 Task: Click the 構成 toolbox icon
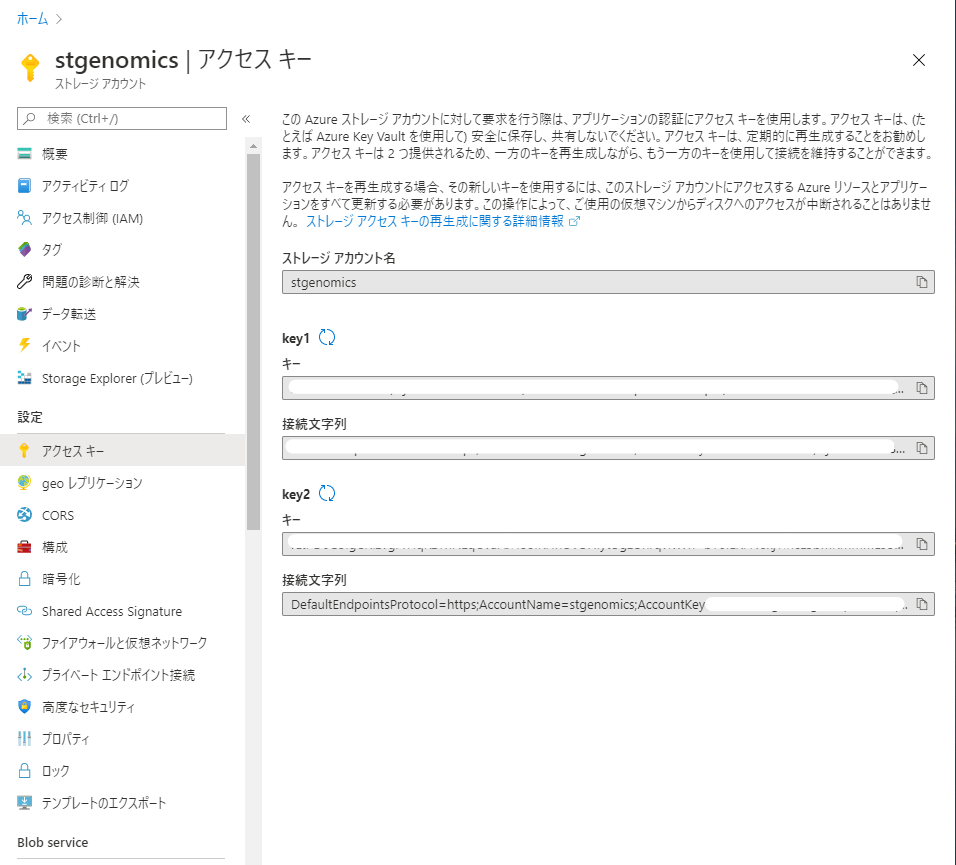tap(24, 547)
